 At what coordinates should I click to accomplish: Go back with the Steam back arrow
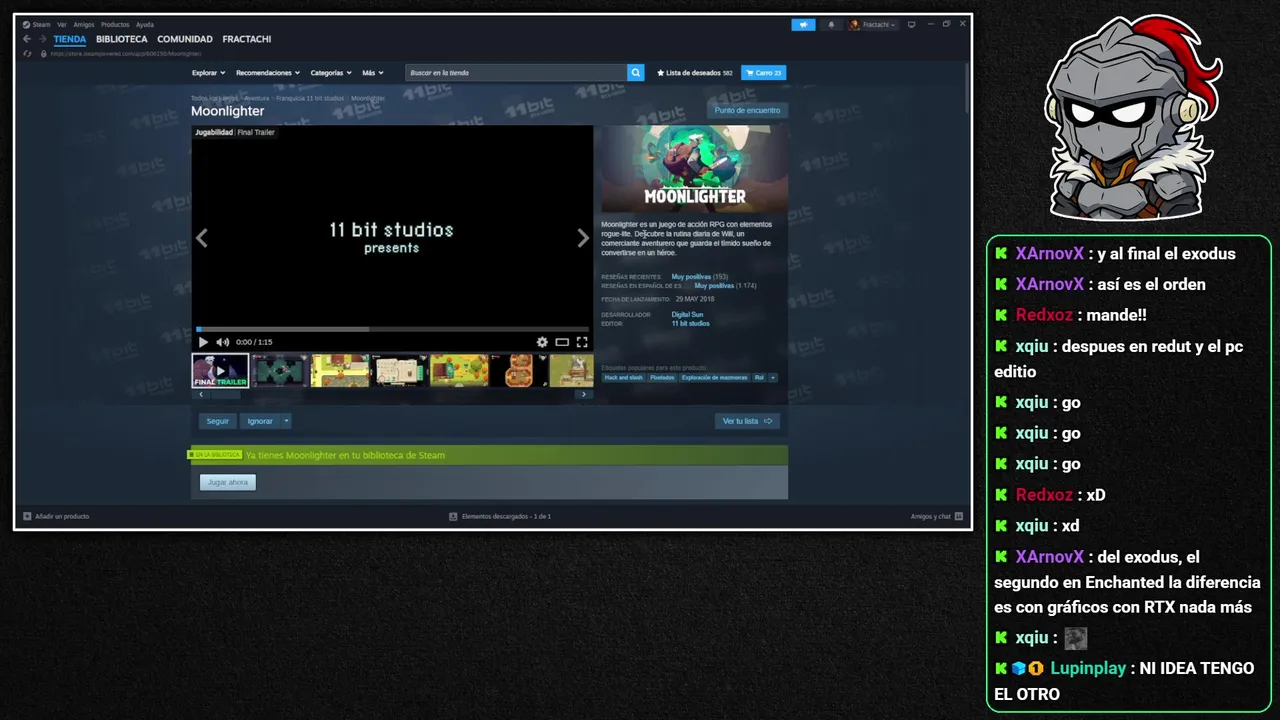(27, 39)
